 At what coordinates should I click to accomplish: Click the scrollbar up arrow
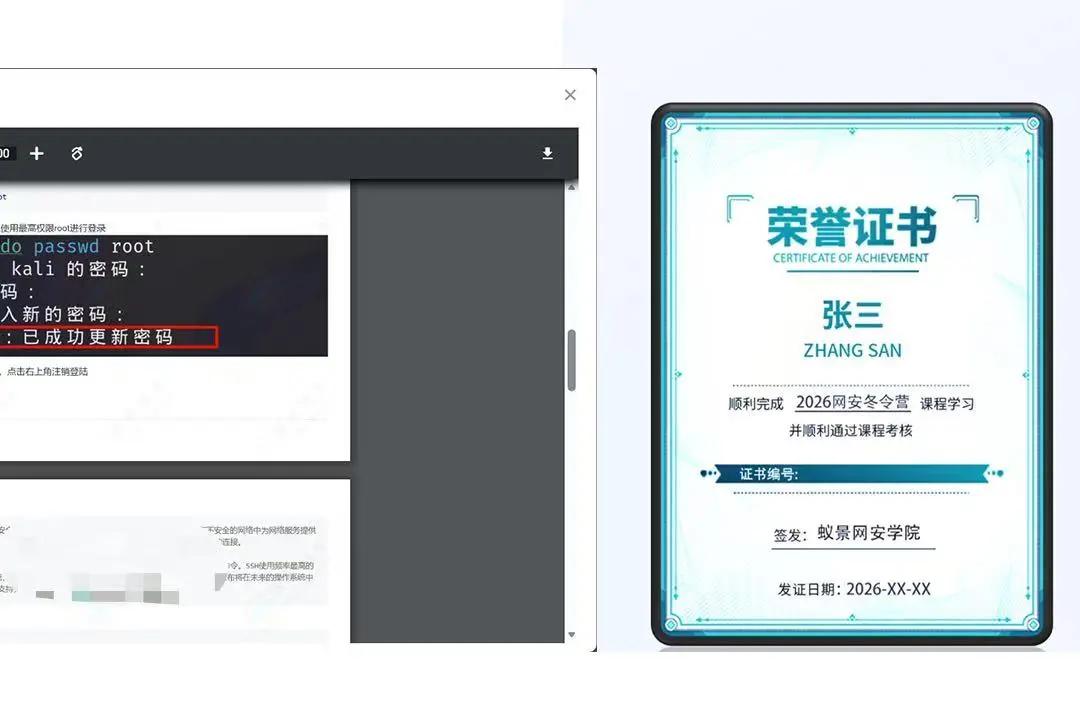click(571, 187)
